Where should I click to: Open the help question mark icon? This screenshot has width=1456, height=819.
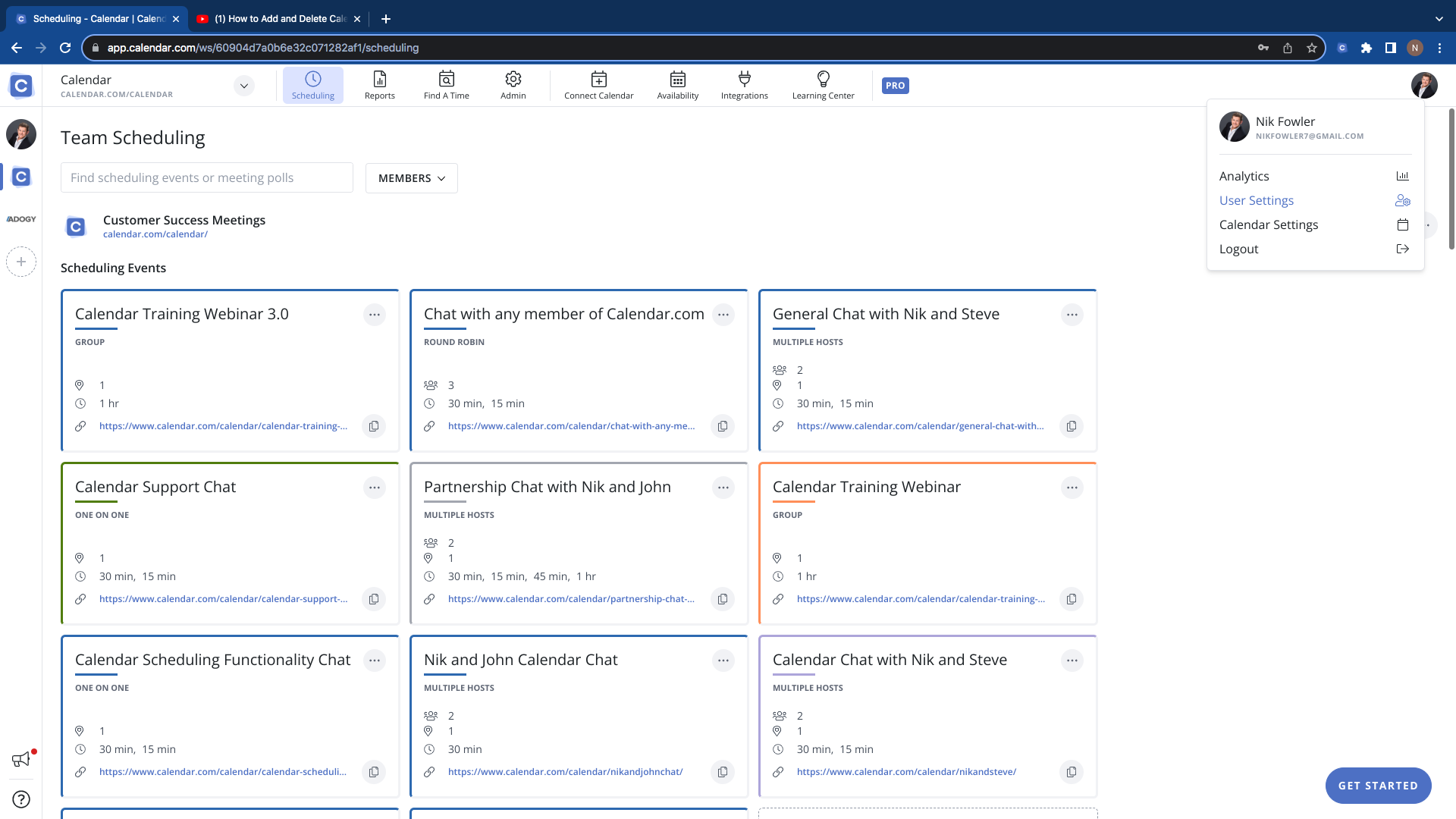(x=21, y=799)
